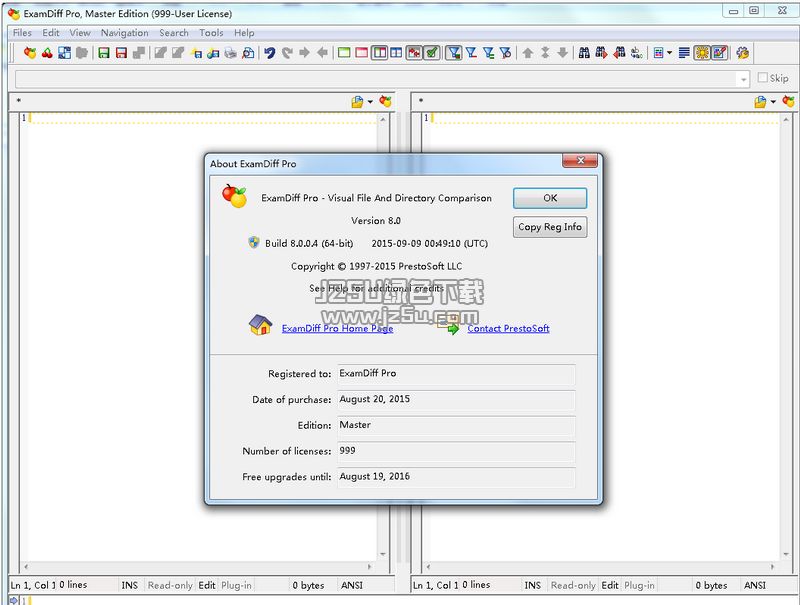The height and width of the screenshot is (605, 800).
Task: Open the Tools menu
Action: pyautogui.click(x=211, y=33)
